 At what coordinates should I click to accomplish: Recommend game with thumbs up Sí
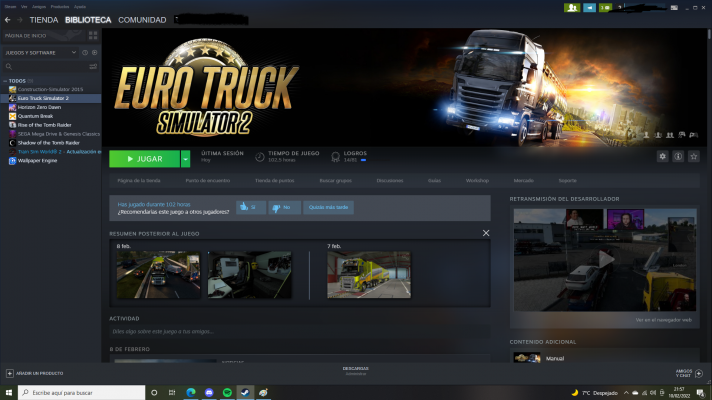(250, 207)
